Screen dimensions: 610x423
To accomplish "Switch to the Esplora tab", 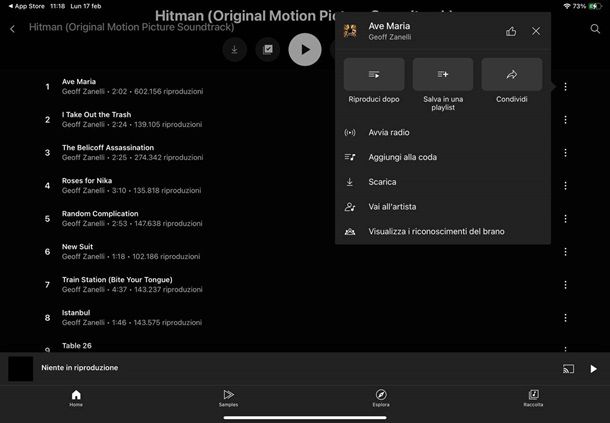I will coord(381,398).
